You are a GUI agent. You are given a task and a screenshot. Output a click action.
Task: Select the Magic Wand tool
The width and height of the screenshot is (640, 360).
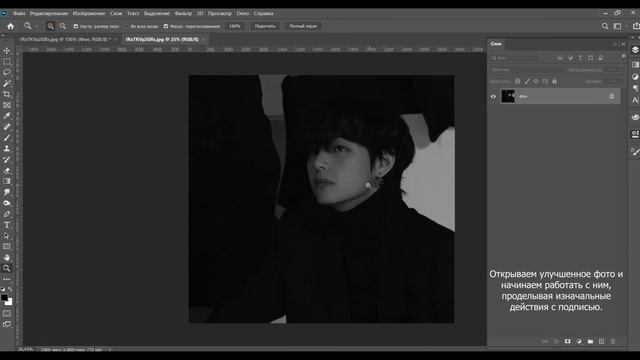point(7,83)
